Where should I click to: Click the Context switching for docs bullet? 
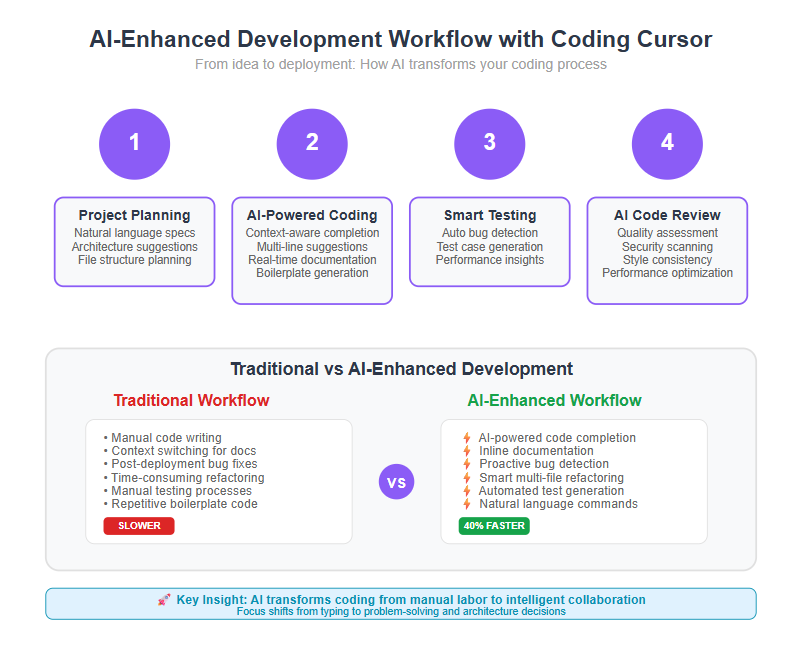click(x=179, y=451)
